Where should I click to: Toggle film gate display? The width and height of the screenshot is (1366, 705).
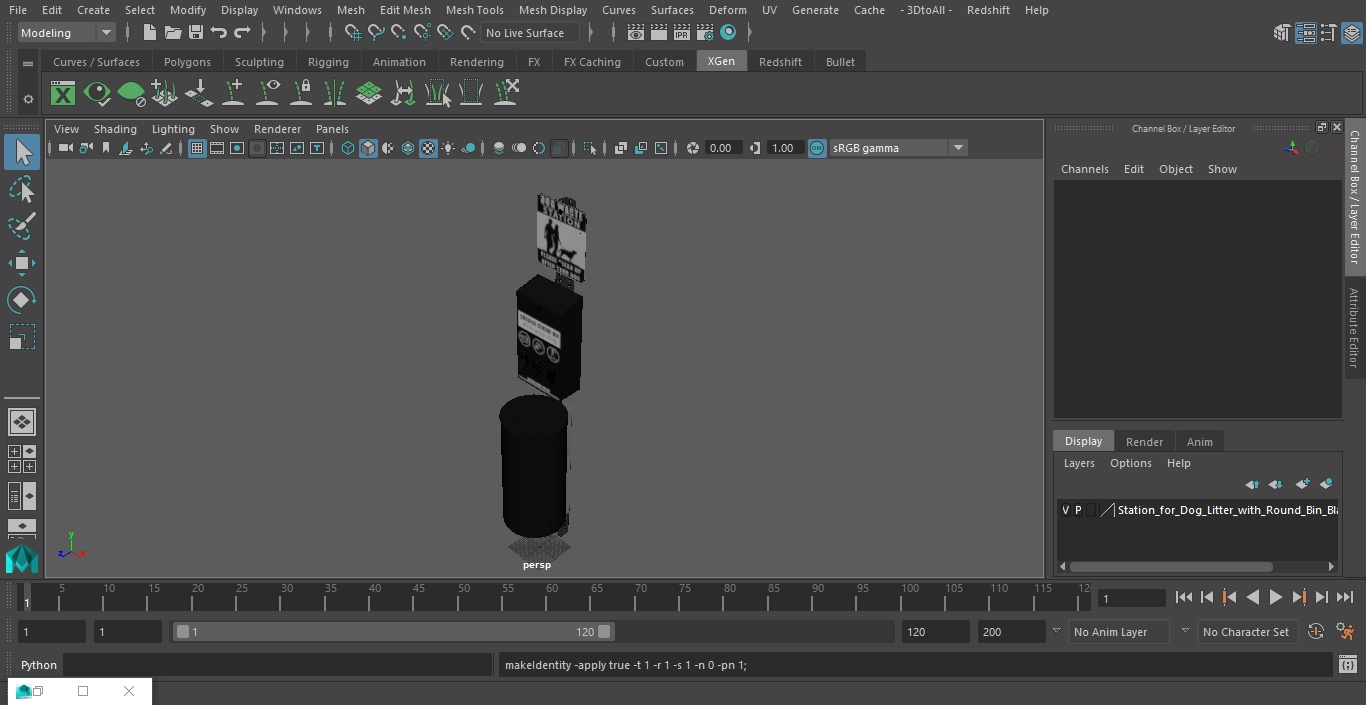(x=217, y=148)
